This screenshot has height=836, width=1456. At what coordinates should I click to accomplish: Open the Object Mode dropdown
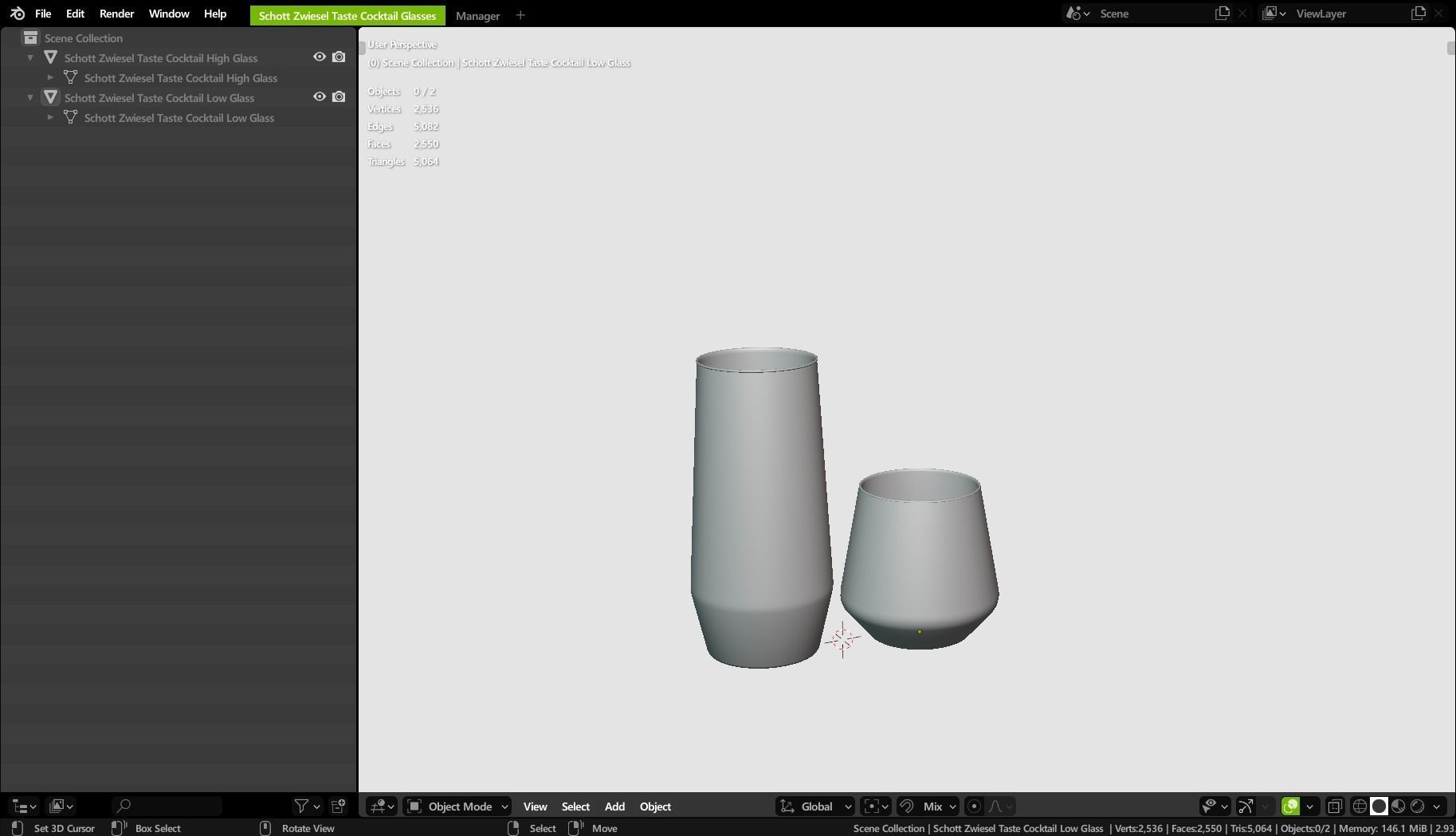457,807
